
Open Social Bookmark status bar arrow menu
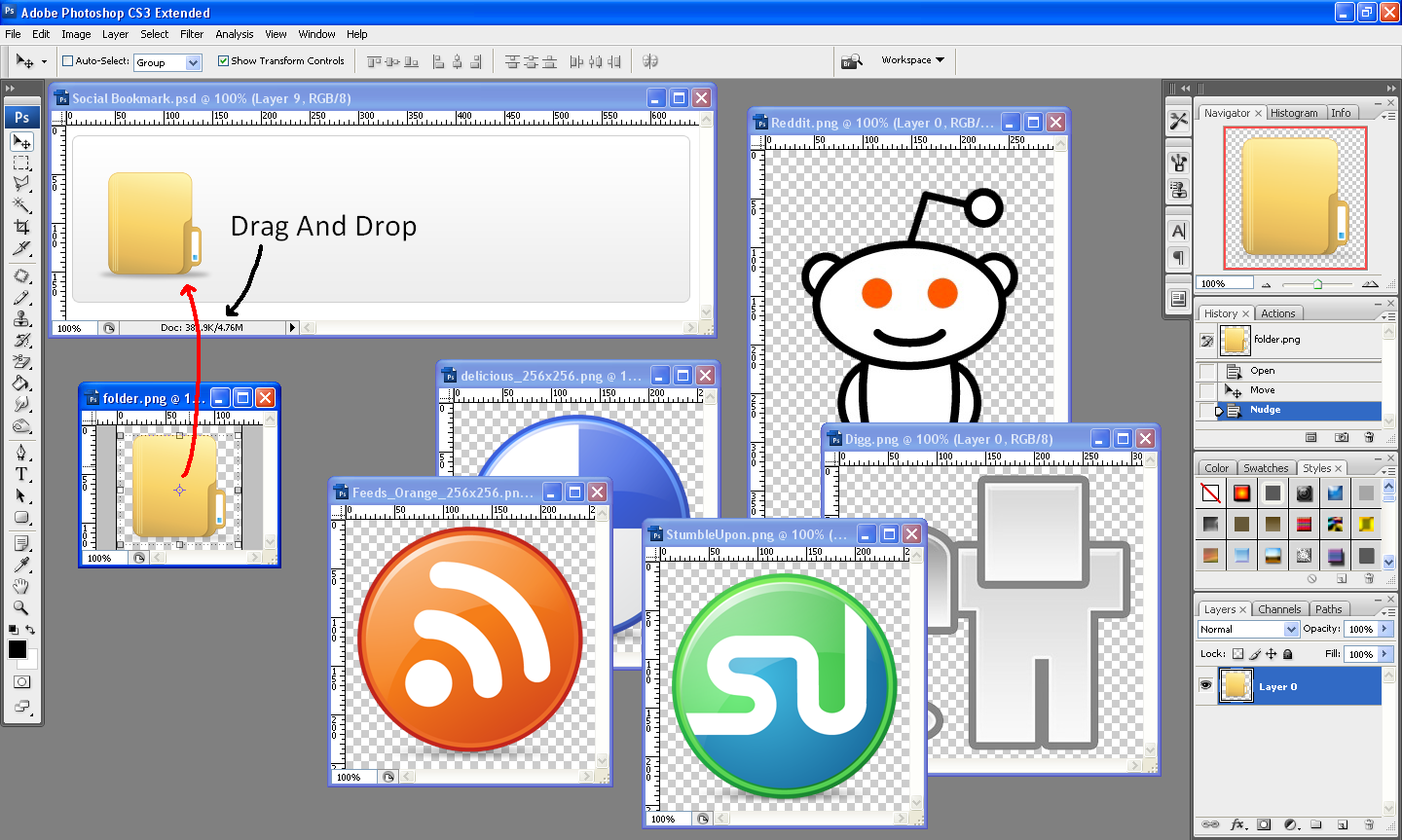(x=291, y=328)
